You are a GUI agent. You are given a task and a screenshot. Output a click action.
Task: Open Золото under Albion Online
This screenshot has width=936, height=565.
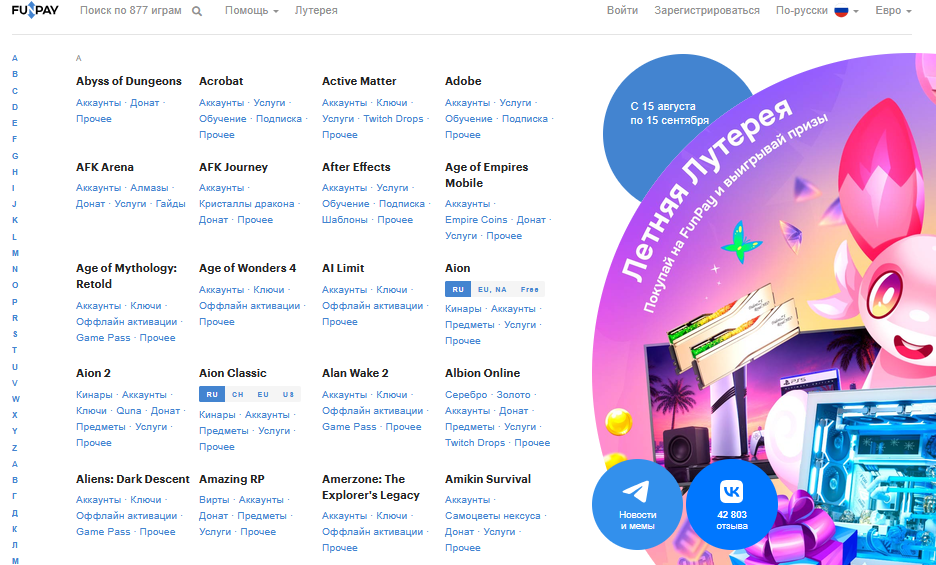click(513, 395)
